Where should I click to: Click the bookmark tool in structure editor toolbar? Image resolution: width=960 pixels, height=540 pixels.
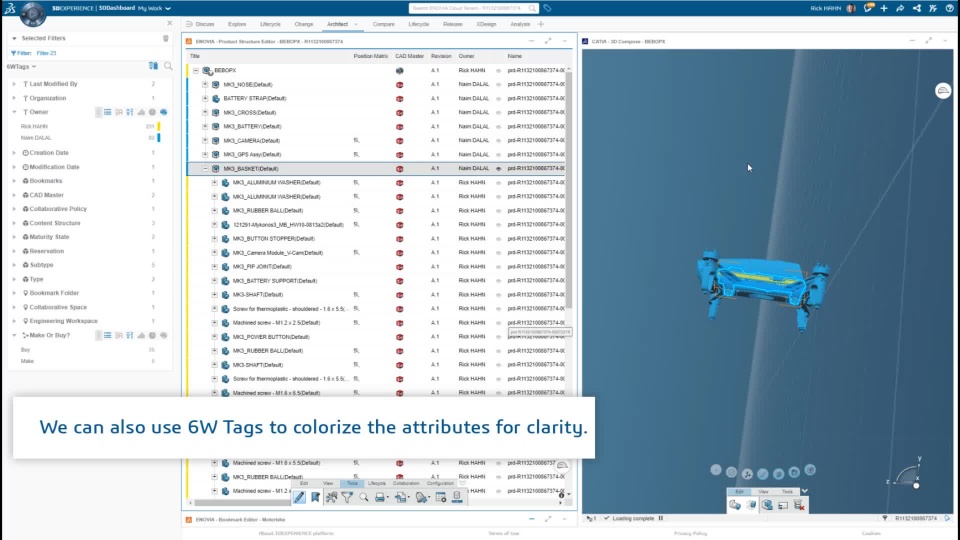(x=315, y=497)
